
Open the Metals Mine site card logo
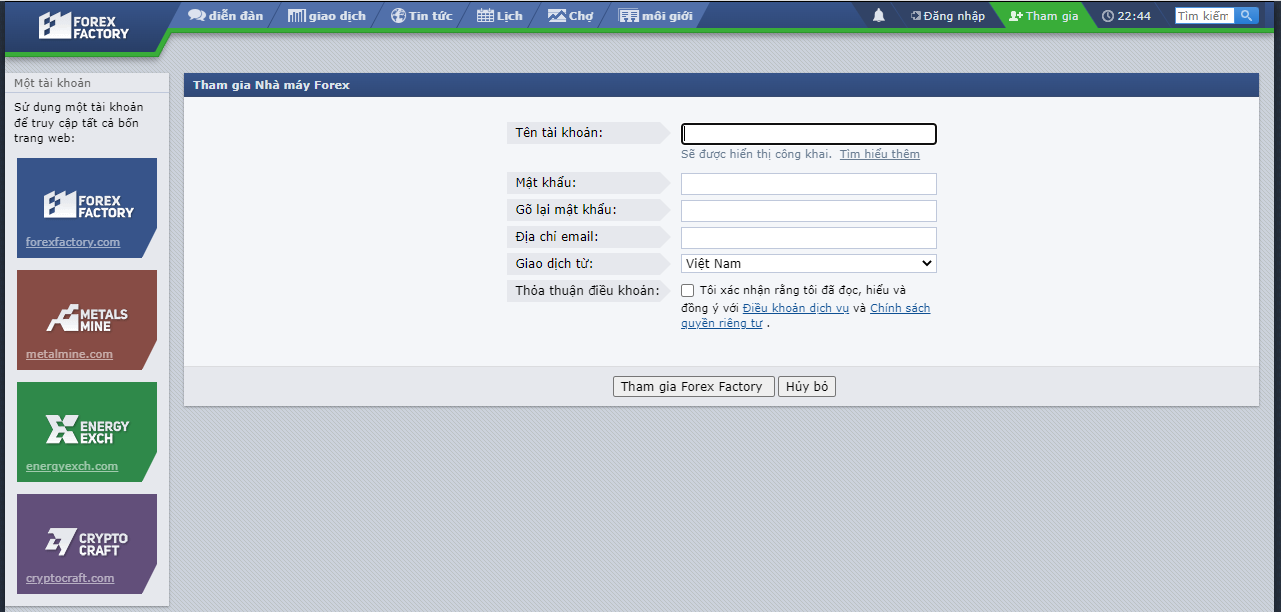click(x=87, y=319)
